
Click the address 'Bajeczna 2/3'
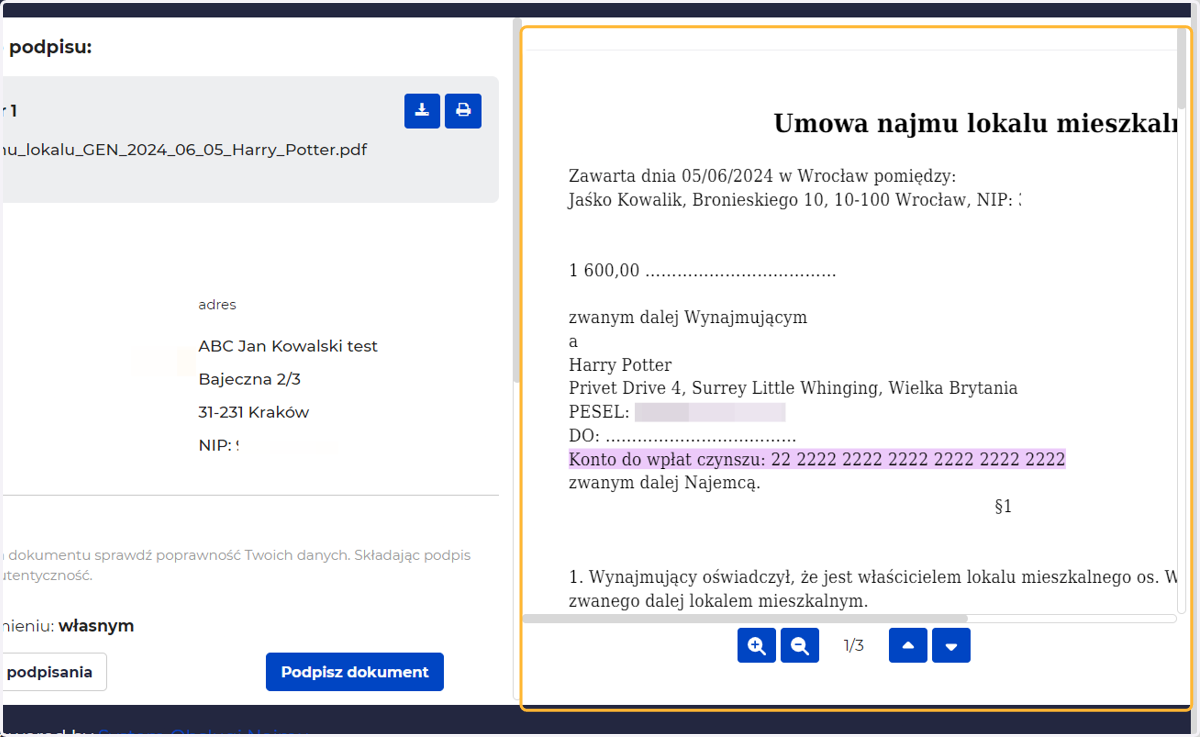(250, 379)
